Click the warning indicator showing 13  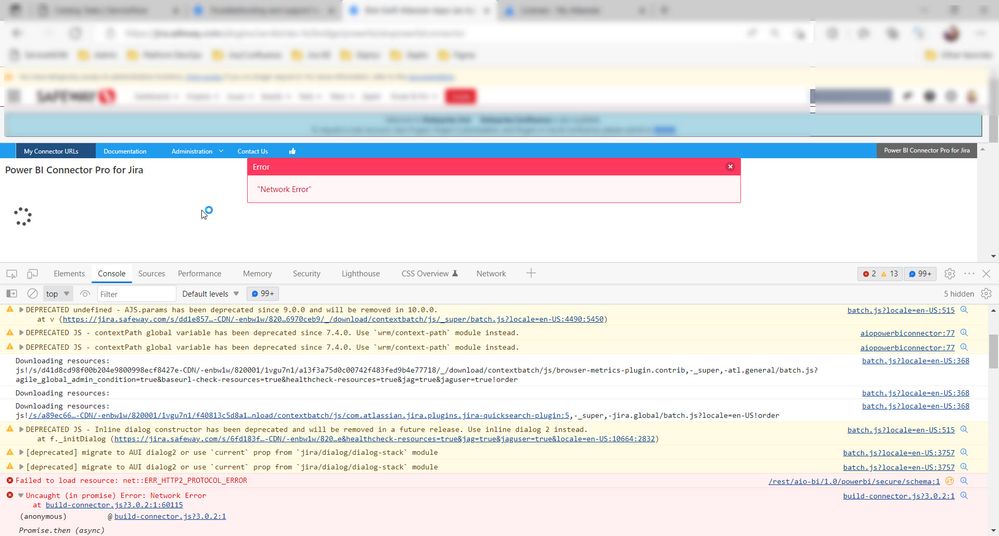[x=889, y=273]
